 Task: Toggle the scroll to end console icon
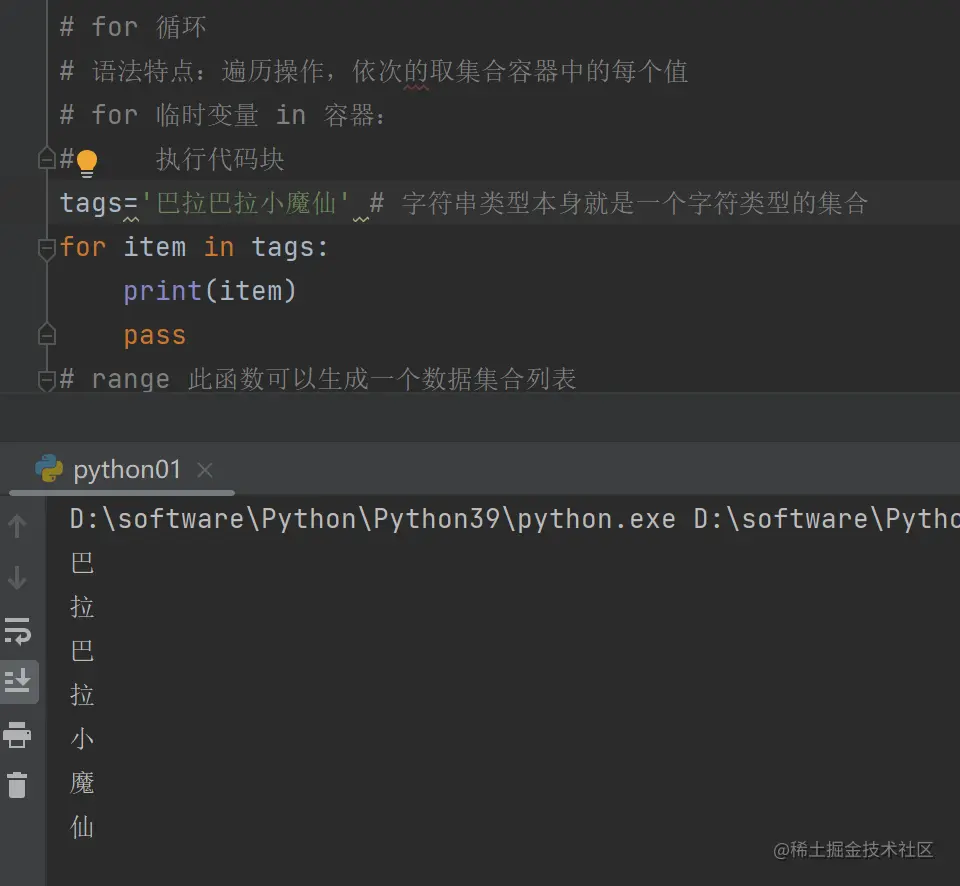tap(18, 681)
